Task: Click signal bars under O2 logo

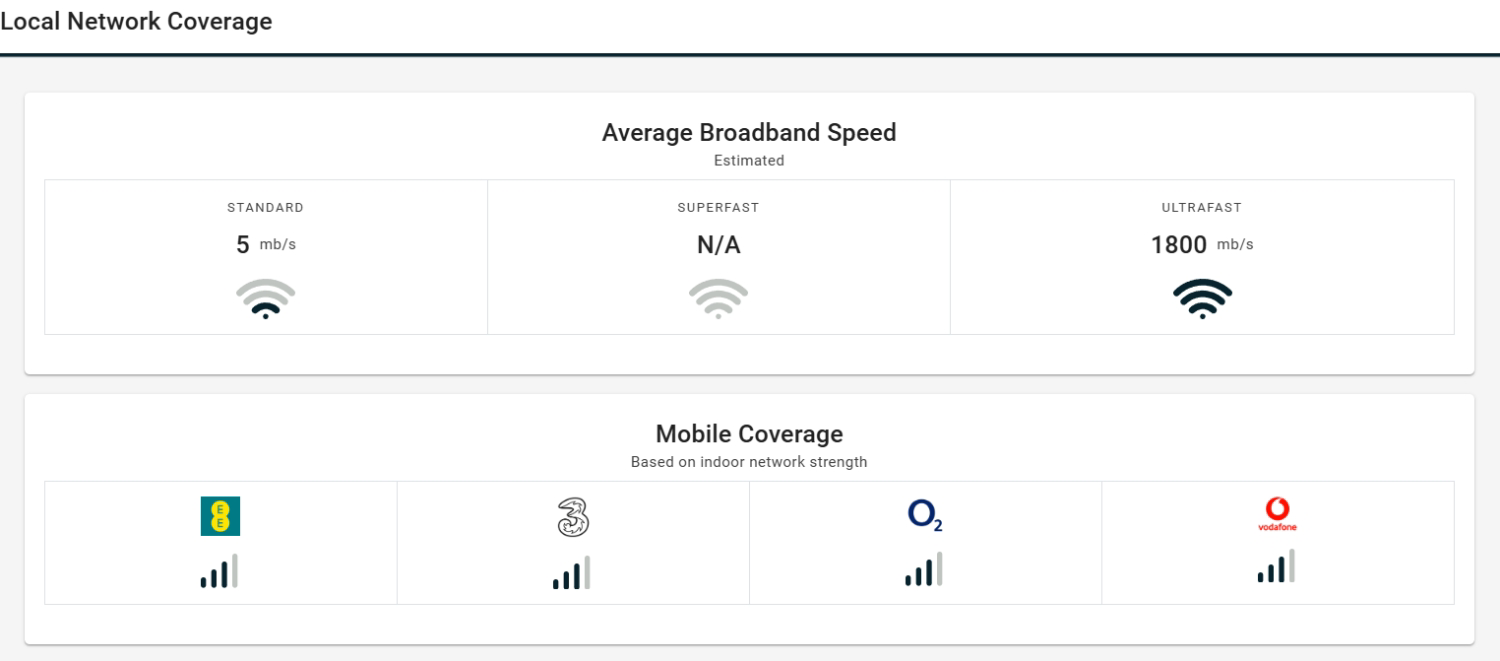Action: tap(924, 569)
